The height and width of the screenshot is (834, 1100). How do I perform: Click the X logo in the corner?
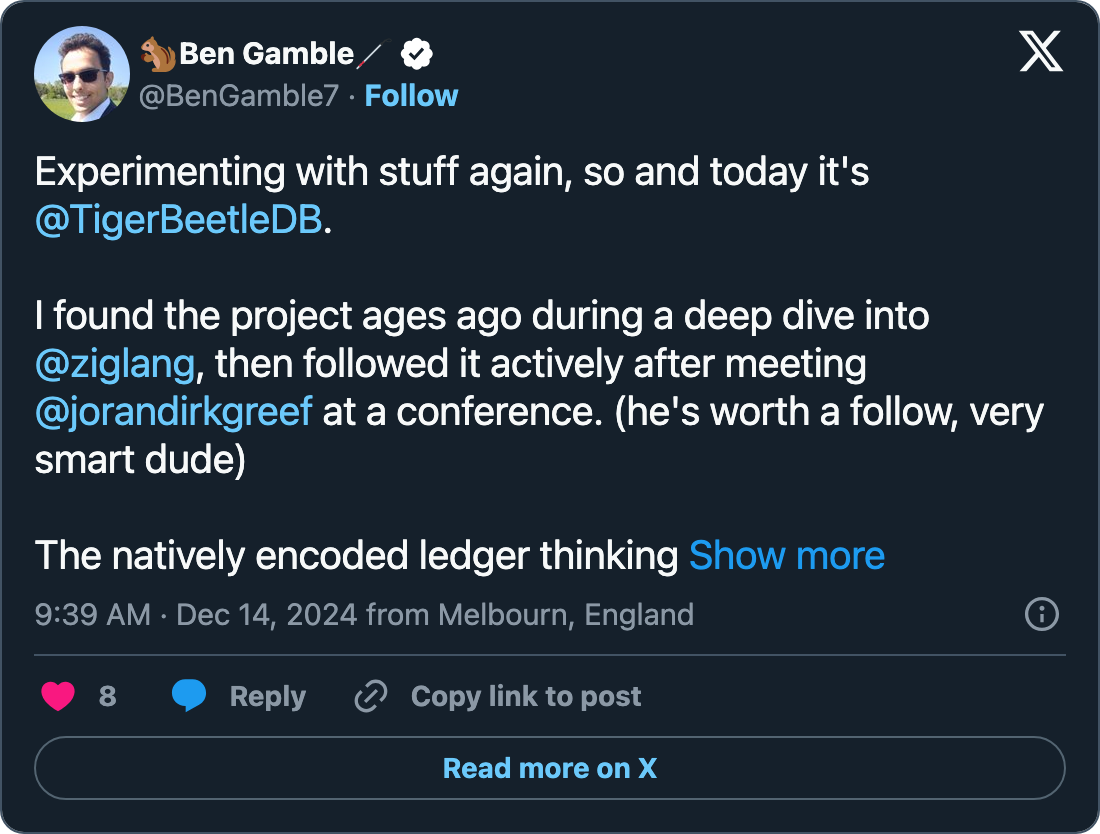1041,53
